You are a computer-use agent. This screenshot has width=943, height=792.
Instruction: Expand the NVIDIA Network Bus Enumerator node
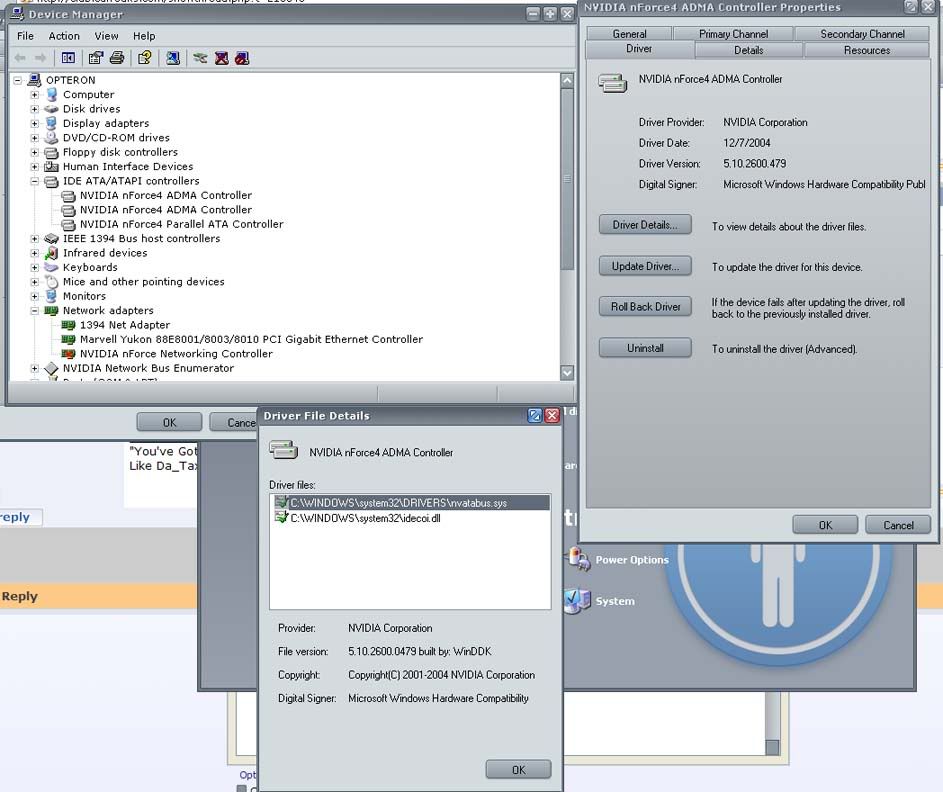tap(34, 368)
